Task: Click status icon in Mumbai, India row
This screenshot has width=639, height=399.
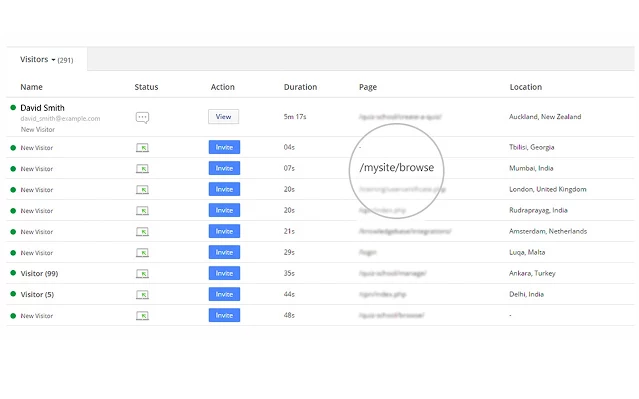Action: coord(142,168)
